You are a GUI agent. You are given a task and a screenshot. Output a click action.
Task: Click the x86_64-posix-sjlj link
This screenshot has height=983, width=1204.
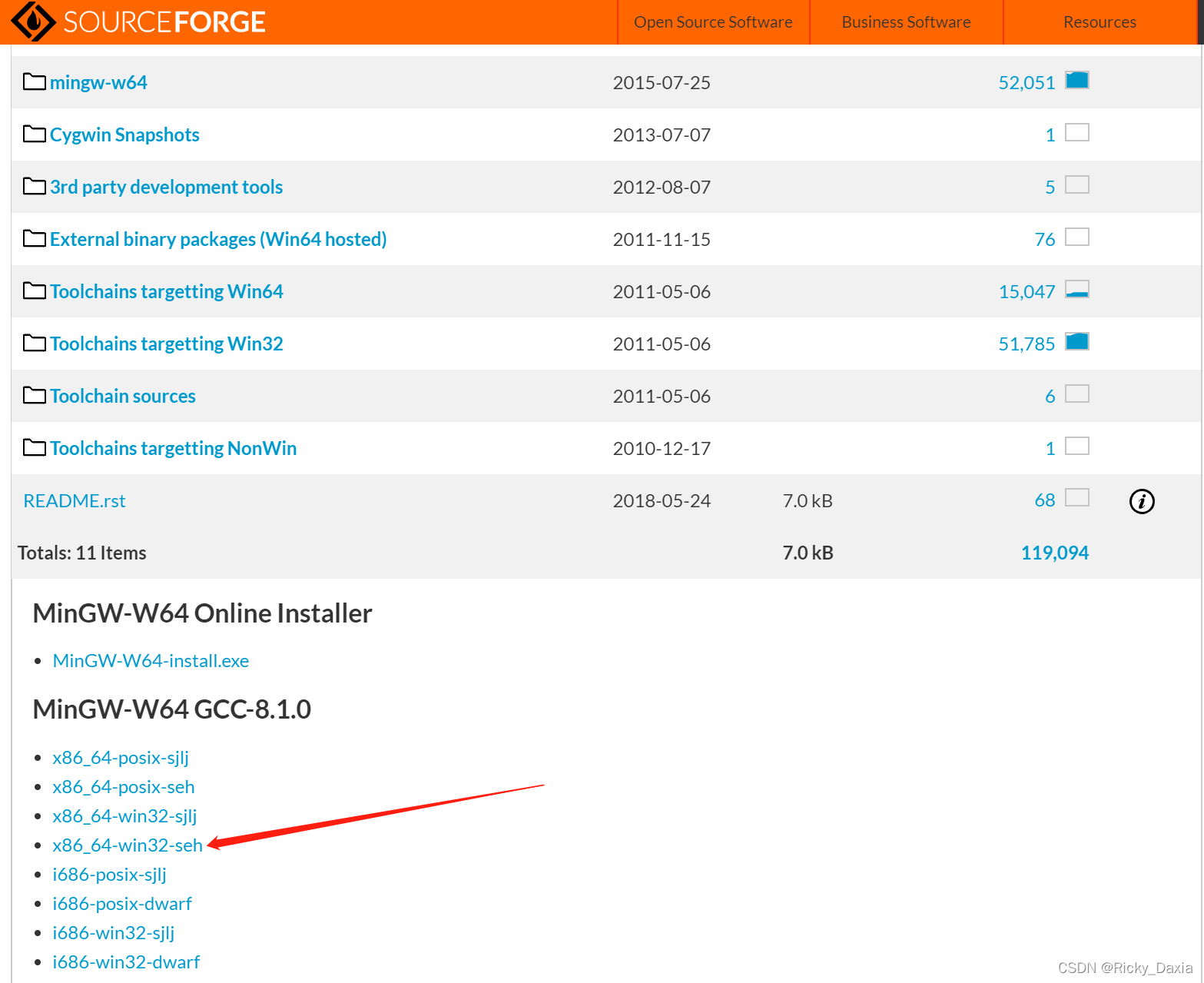pos(121,758)
